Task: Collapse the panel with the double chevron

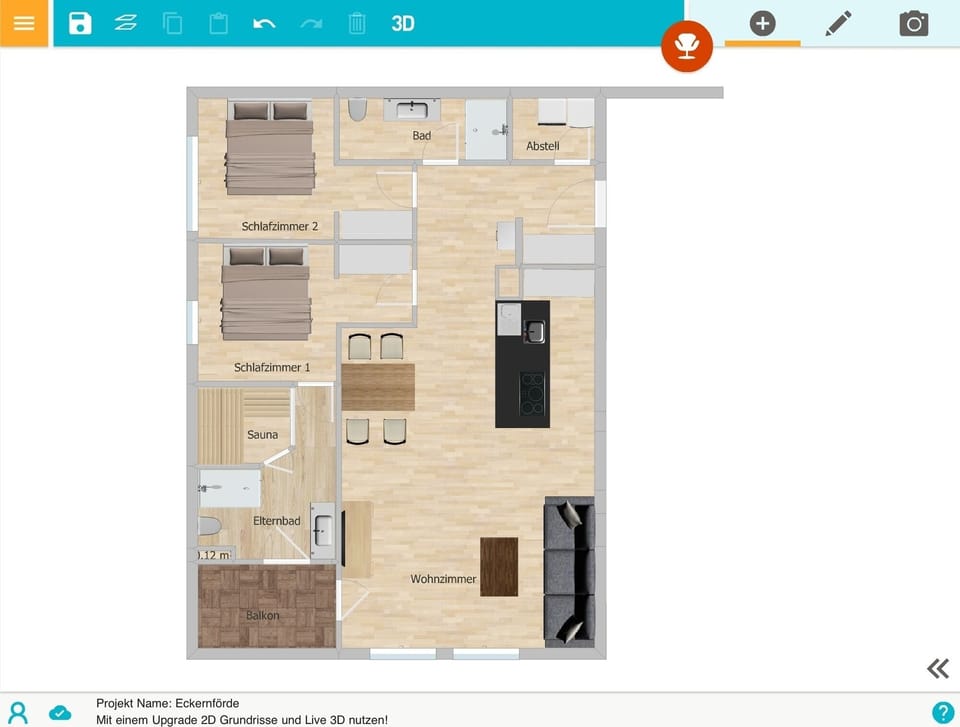Action: coord(937,668)
